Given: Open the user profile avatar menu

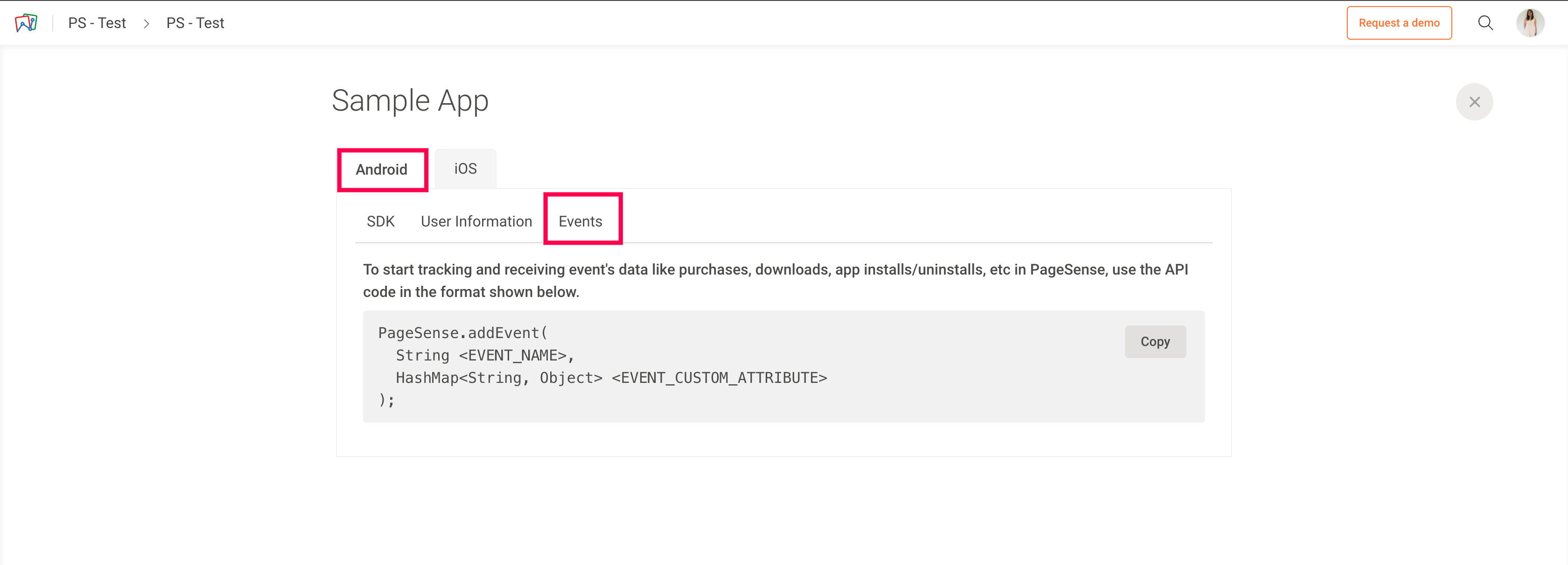Looking at the screenshot, I should coord(1530,23).
